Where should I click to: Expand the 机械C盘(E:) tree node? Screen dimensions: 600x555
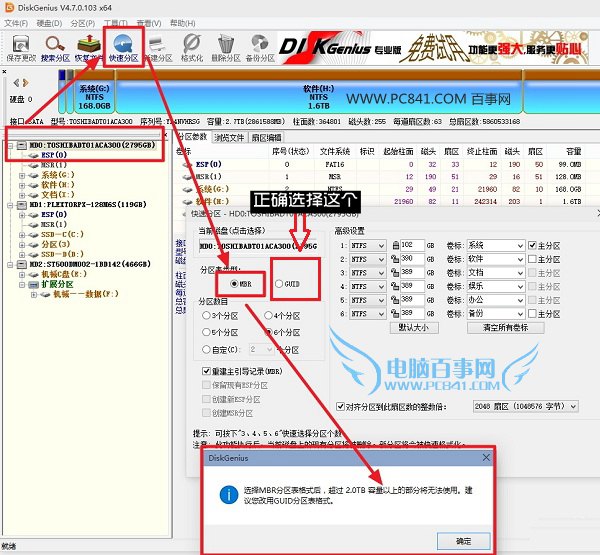tap(22, 274)
